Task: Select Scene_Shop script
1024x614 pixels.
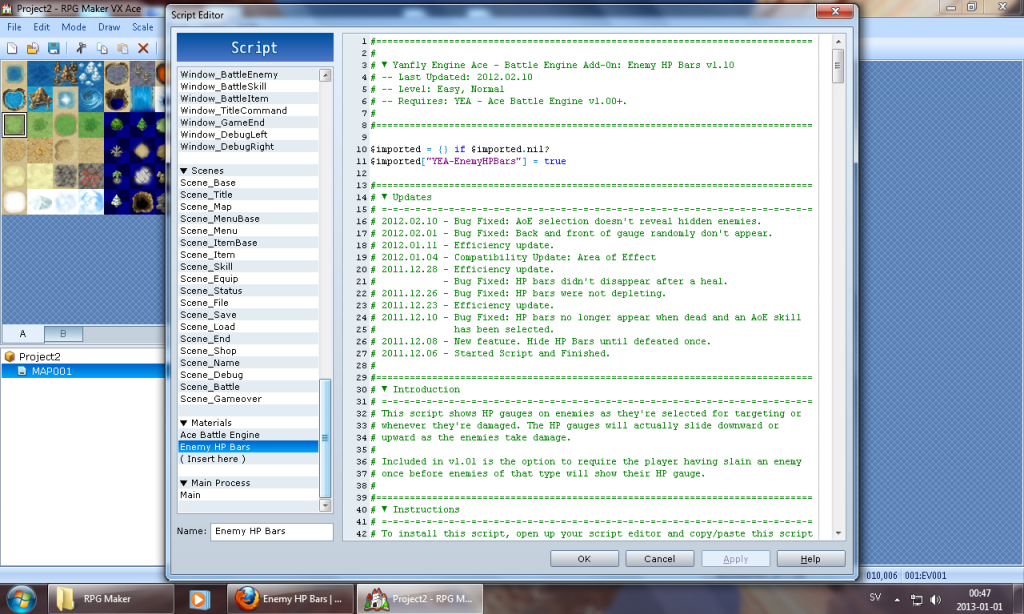Action: pos(248,351)
